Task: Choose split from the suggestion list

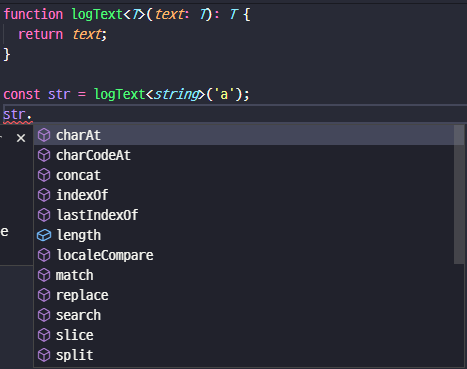Action: tap(249, 355)
